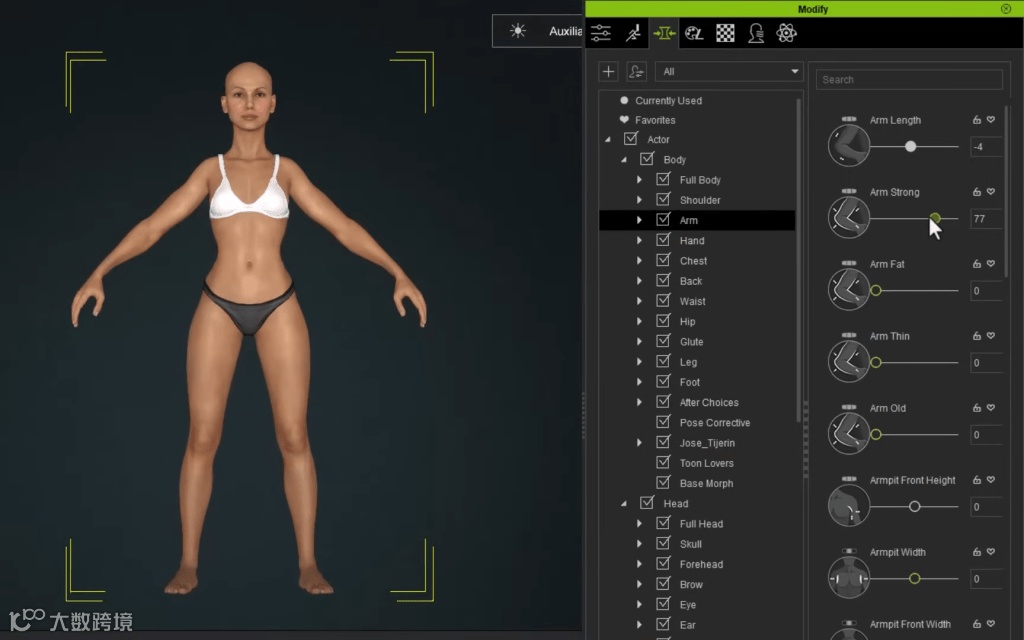
Task: Select the After Choices tree item
Action: [x=709, y=402]
